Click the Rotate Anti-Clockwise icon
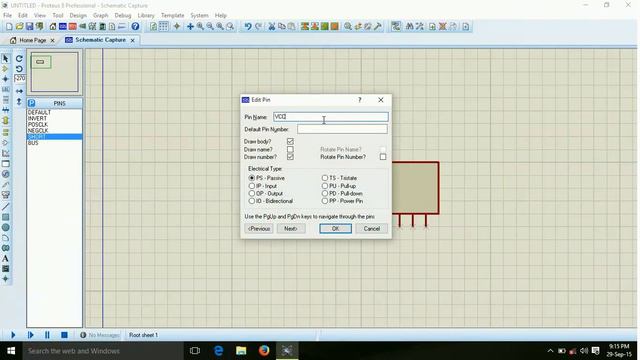This screenshot has height=360, width=640. click(19, 69)
